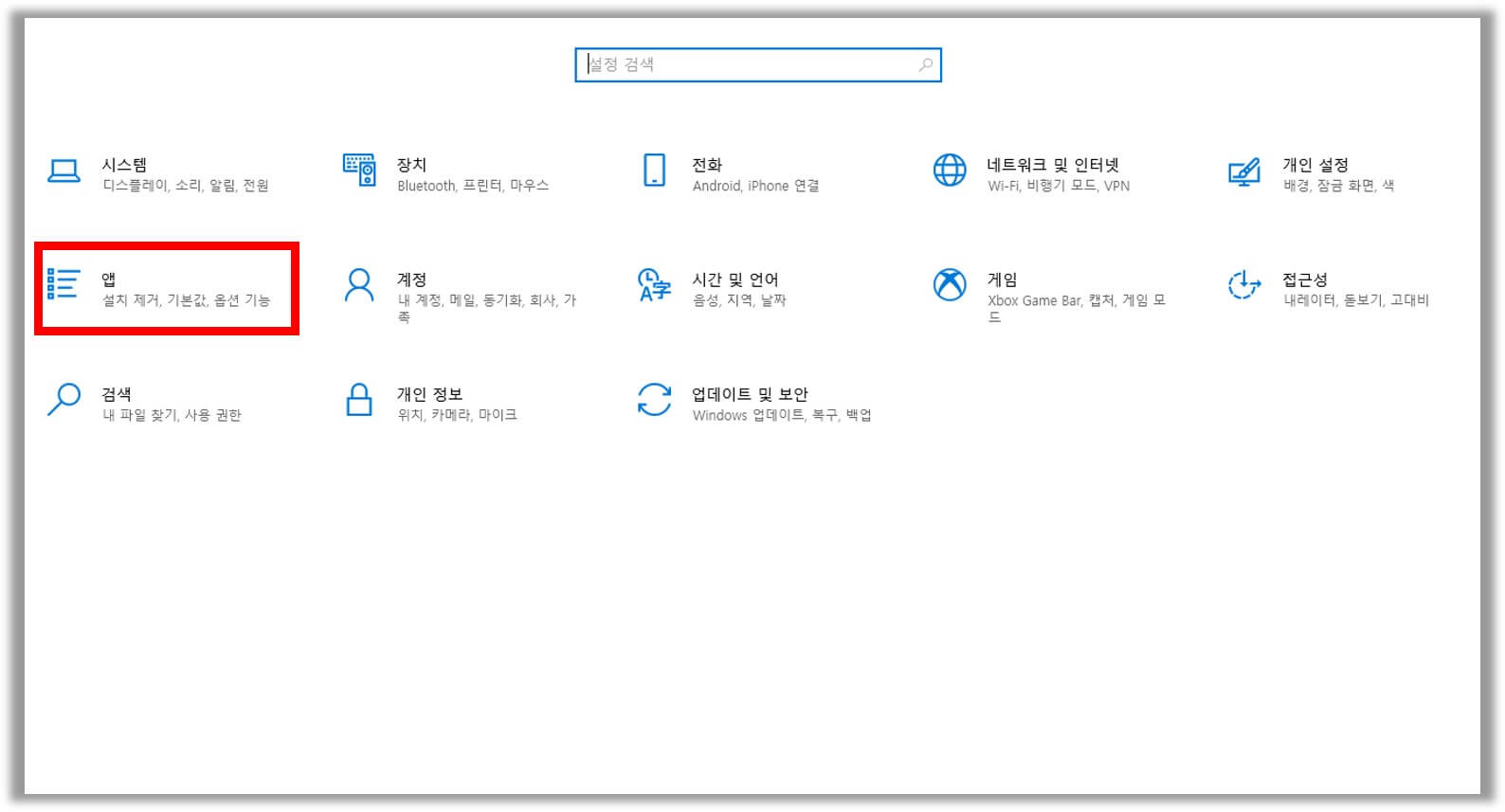Click text '설치 제거, 기본값, 옵션 기능'

coord(186,300)
